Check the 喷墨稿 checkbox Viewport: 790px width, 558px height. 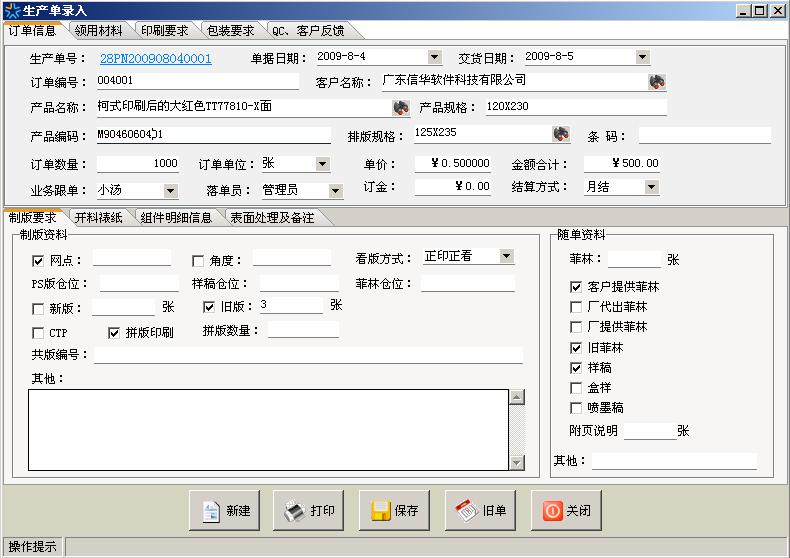click(576, 408)
